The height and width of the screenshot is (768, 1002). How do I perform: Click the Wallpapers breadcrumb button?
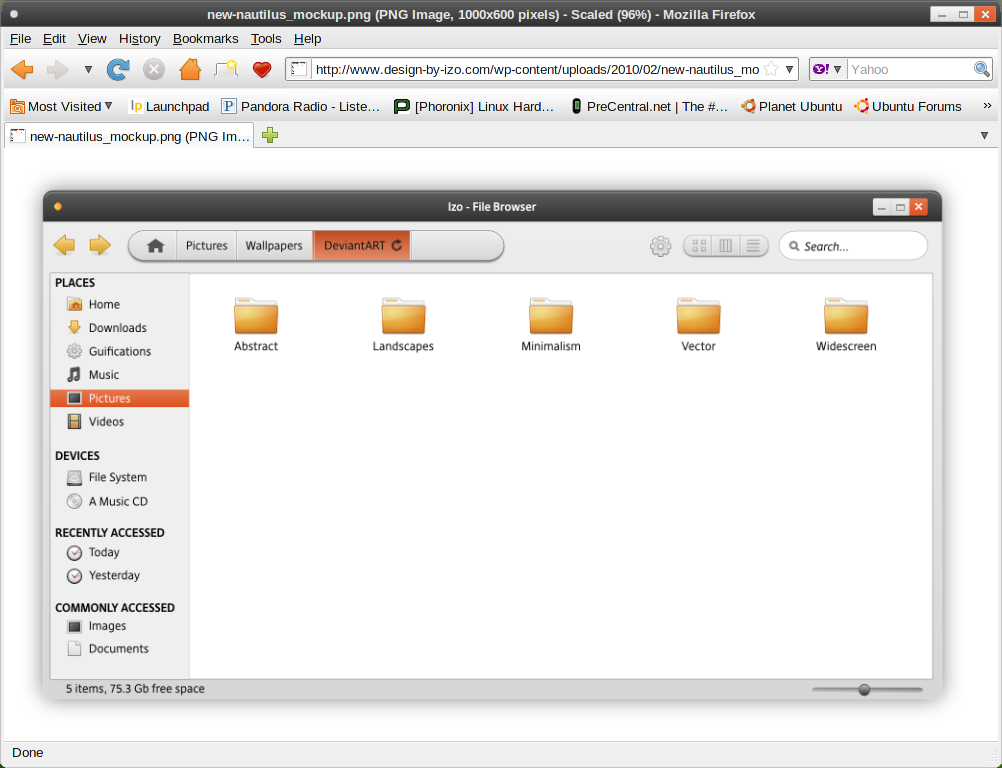(274, 246)
